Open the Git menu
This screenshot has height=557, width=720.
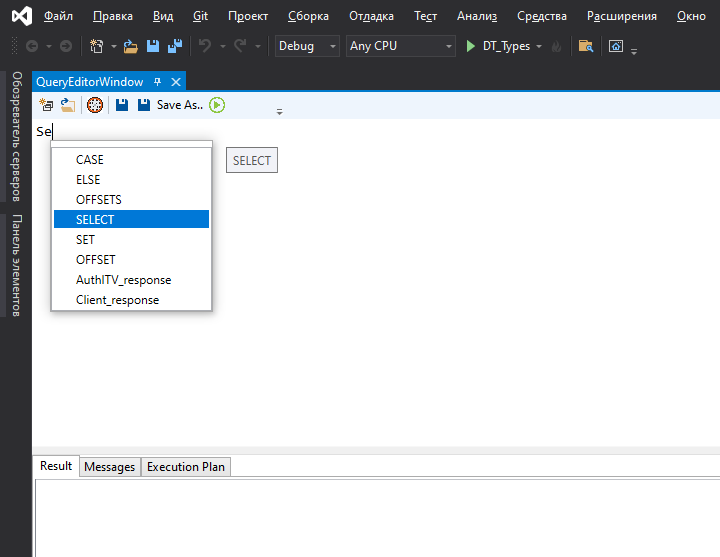point(200,16)
